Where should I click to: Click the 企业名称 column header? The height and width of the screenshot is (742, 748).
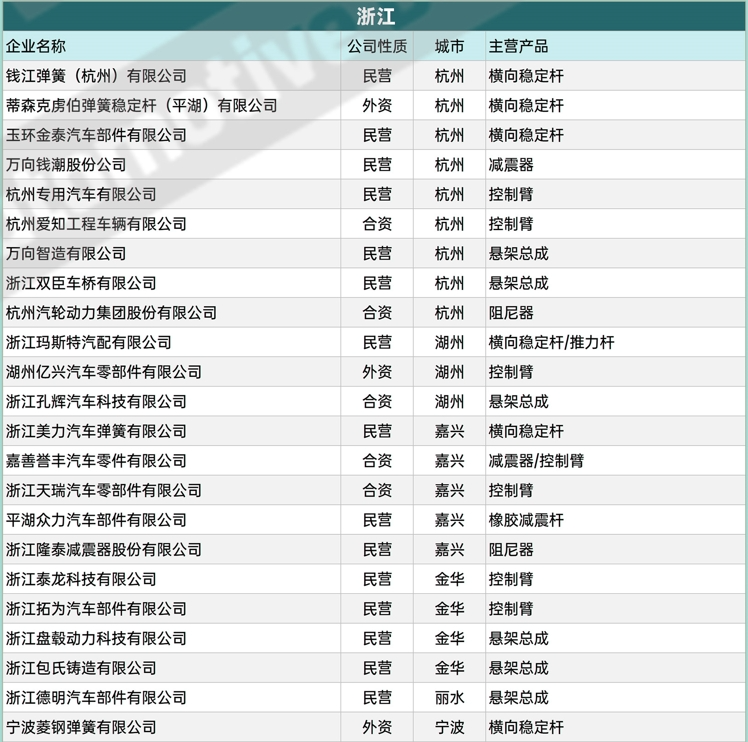pos(36,46)
